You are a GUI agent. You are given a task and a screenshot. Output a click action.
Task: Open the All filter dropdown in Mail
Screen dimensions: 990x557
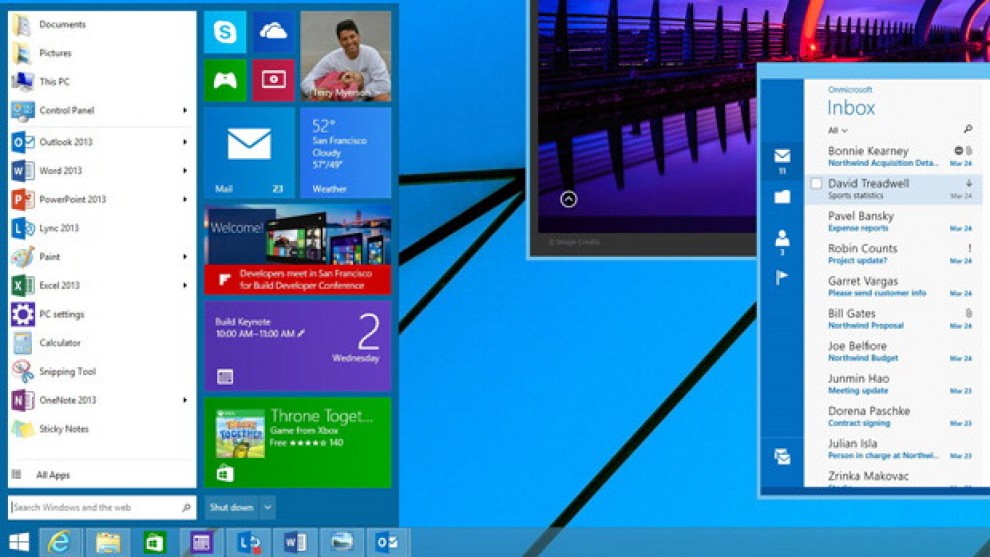[838, 131]
